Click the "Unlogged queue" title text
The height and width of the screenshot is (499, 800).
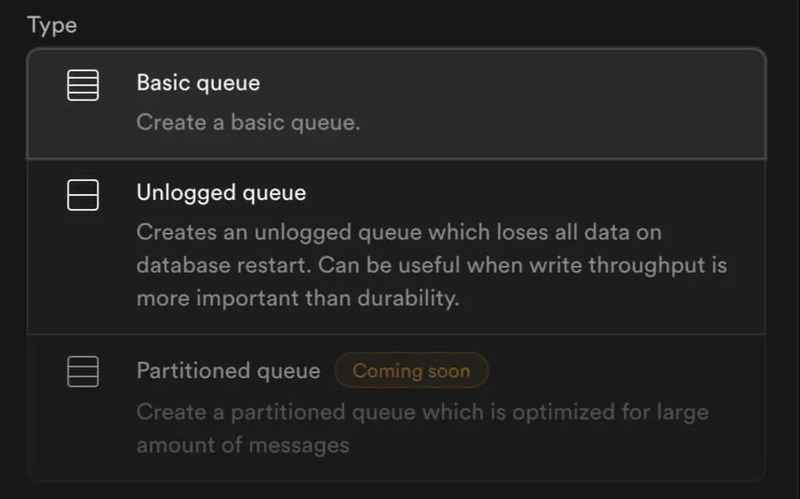[221, 192]
